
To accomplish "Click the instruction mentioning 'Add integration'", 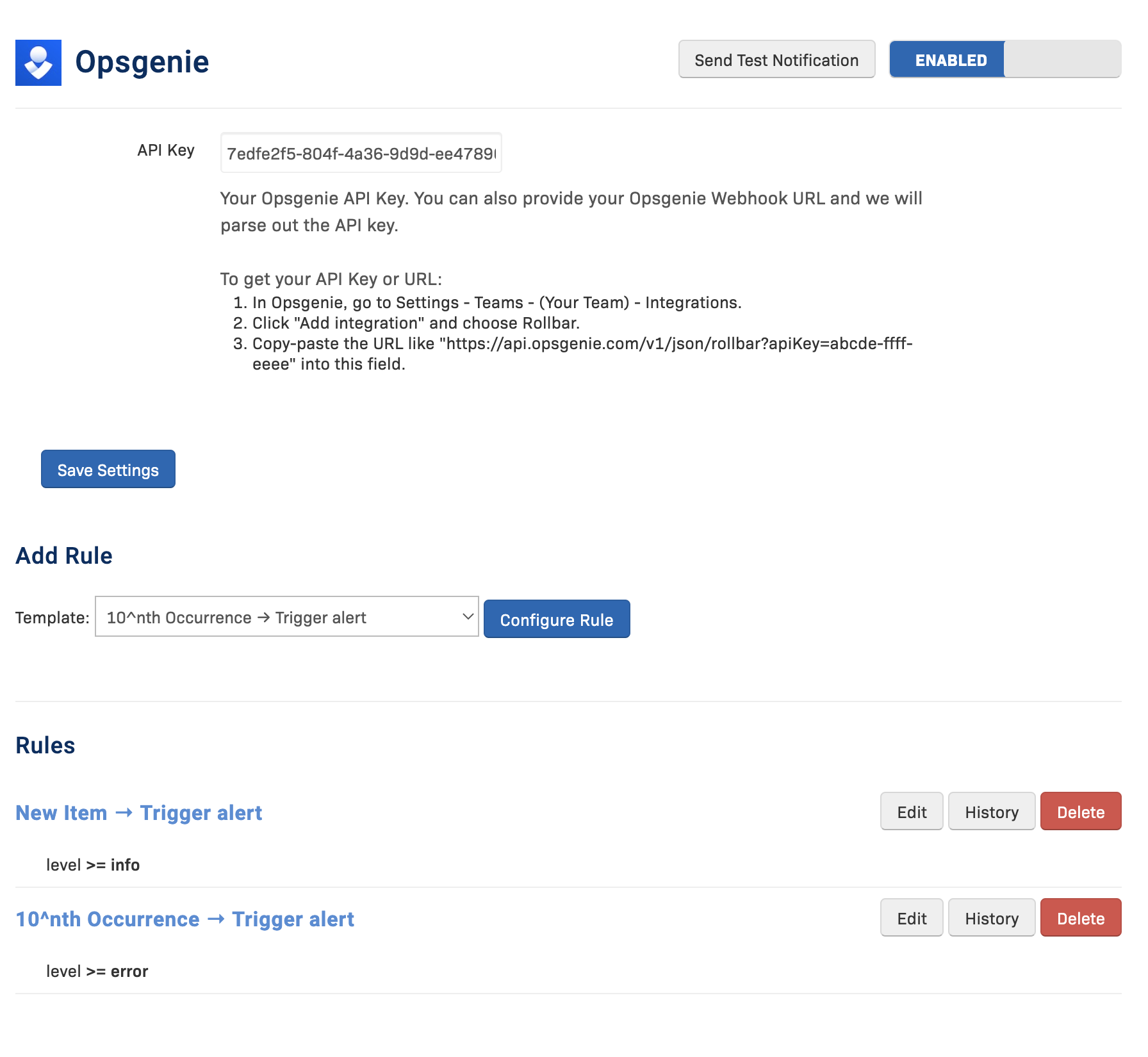I will pos(416,323).
